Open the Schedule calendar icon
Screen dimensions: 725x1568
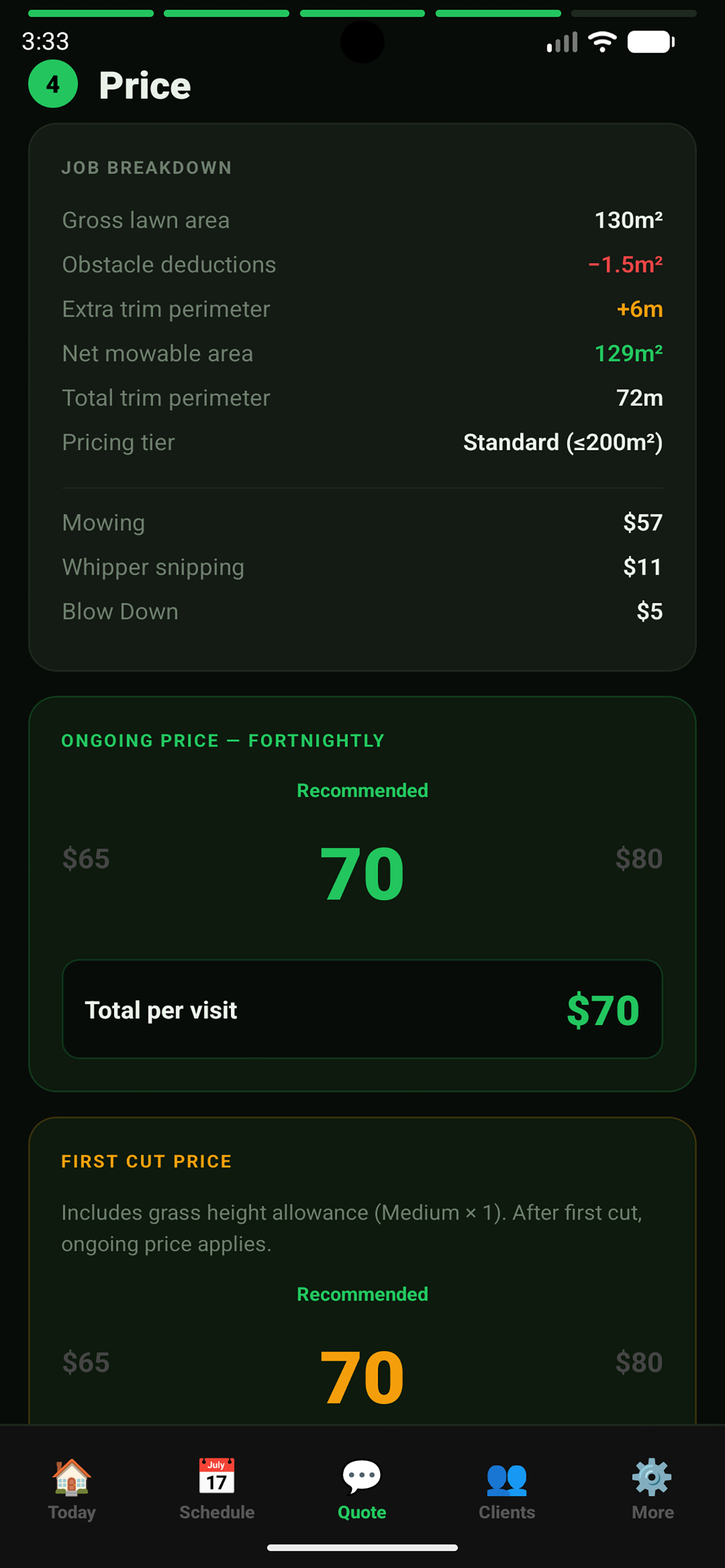(x=217, y=1476)
